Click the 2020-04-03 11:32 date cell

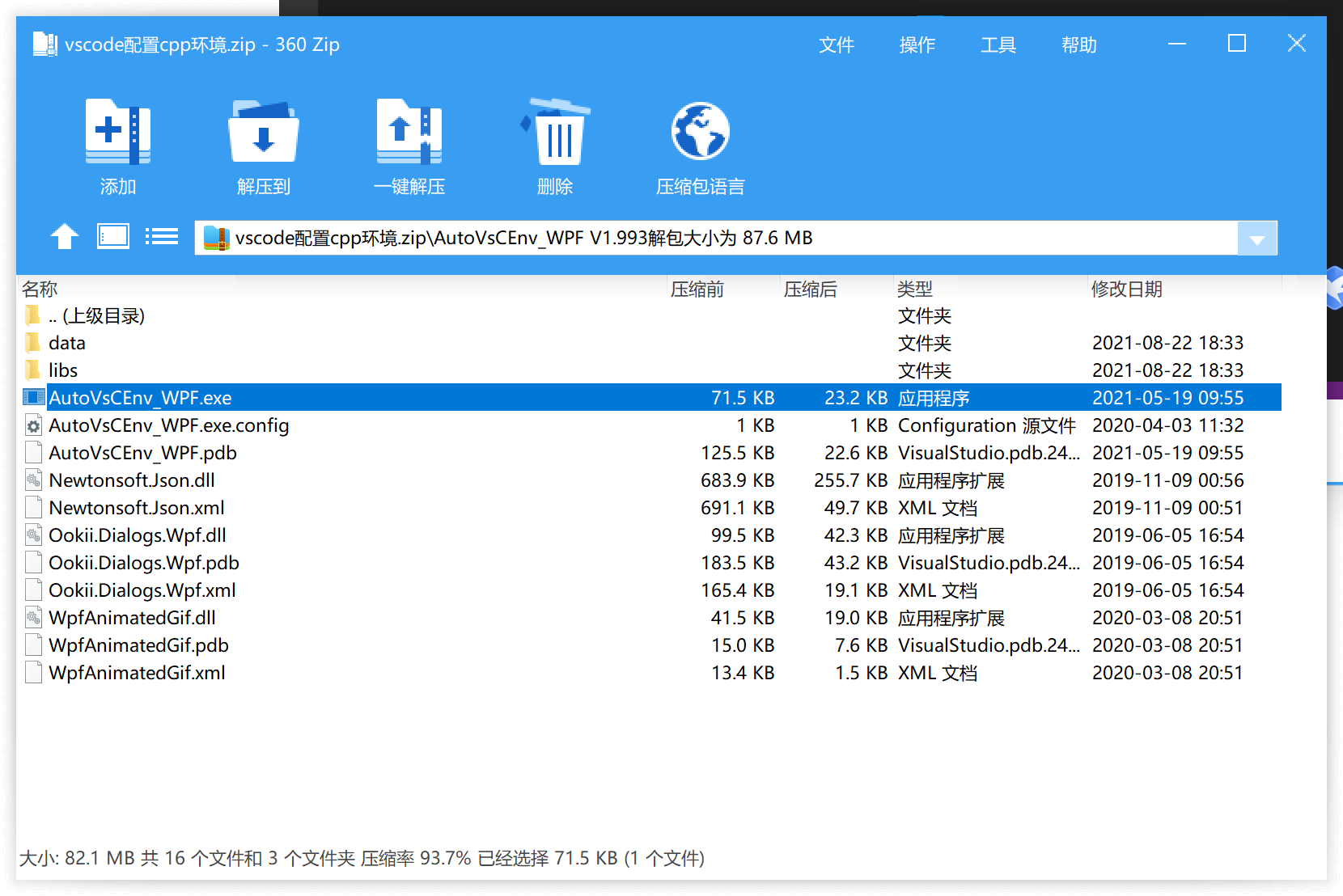[x=1167, y=425]
